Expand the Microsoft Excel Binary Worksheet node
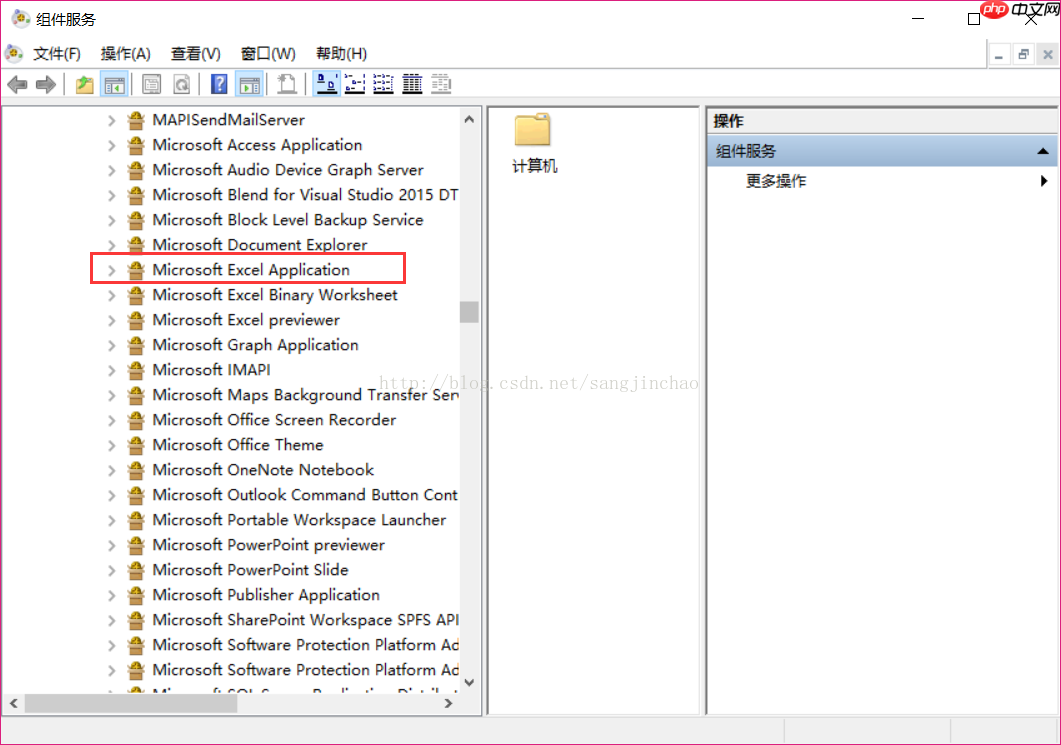The width and height of the screenshot is (1061, 745). (x=112, y=296)
